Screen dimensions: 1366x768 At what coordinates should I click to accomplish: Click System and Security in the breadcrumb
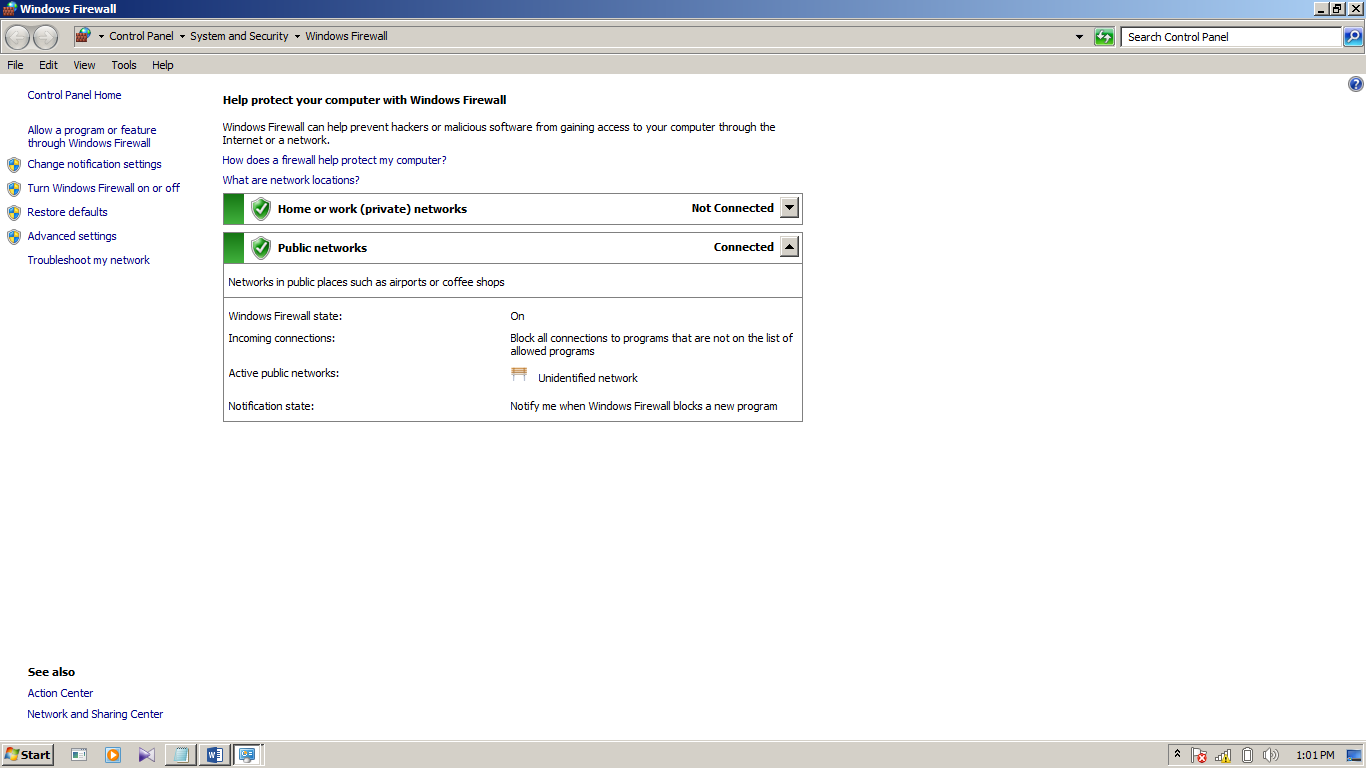[239, 36]
